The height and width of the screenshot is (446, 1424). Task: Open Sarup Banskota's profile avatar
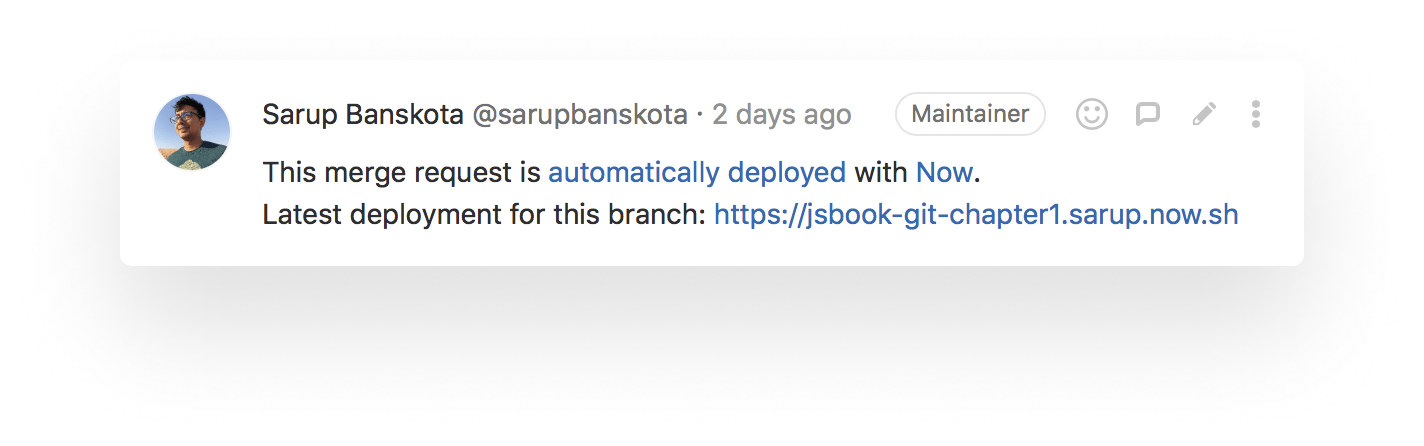click(x=192, y=132)
